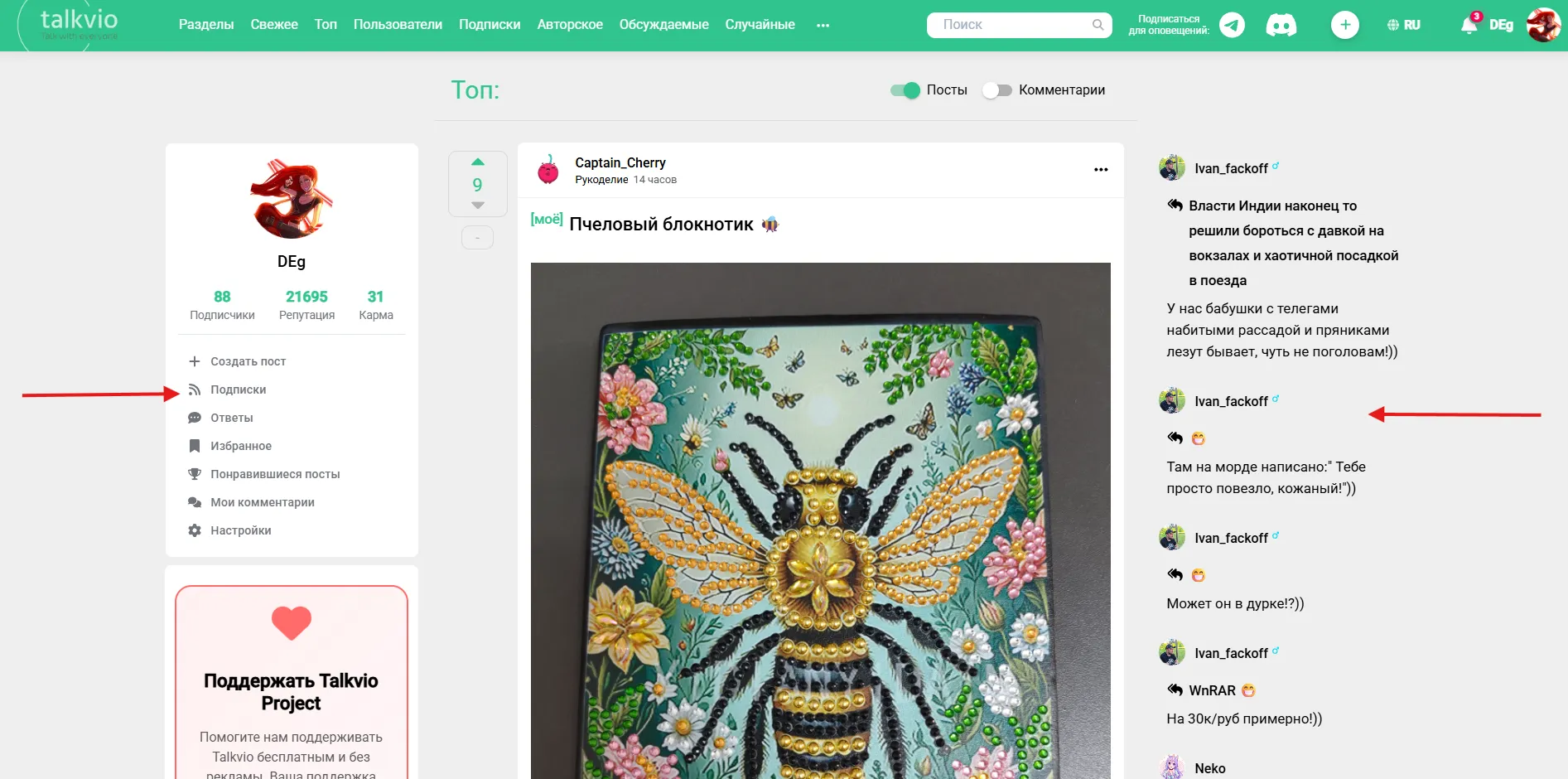Click the reply arrow on Власти Индии comment
The width and height of the screenshot is (1568, 779).
(x=1175, y=205)
